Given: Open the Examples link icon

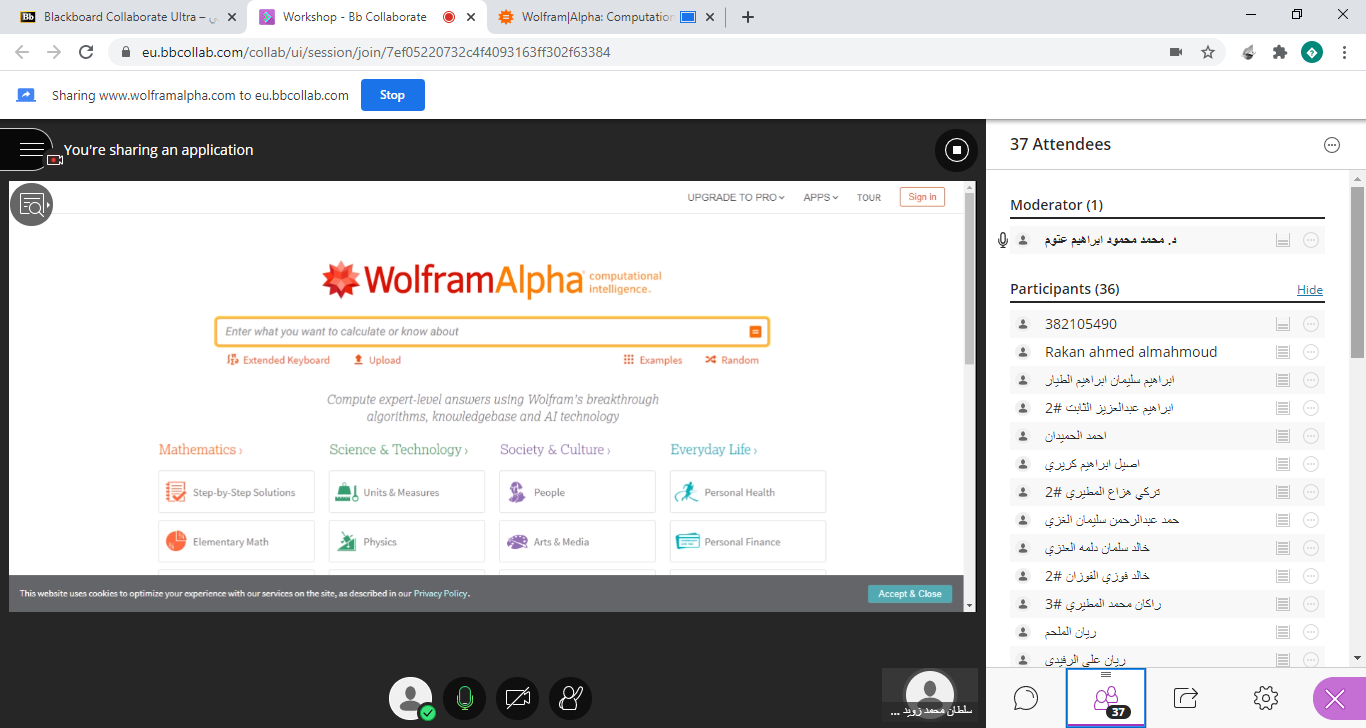Looking at the screenshot, I should tap(653, 360).
